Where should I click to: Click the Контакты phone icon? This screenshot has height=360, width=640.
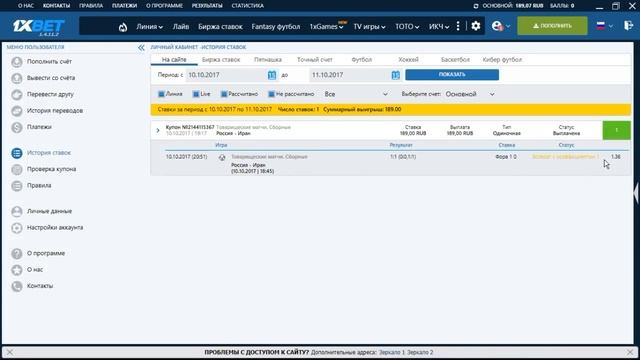click(17, 286)
